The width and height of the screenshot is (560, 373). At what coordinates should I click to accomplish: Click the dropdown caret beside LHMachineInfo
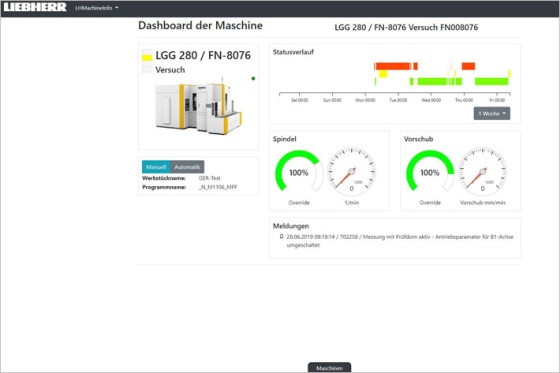click(x=116, y=8)
